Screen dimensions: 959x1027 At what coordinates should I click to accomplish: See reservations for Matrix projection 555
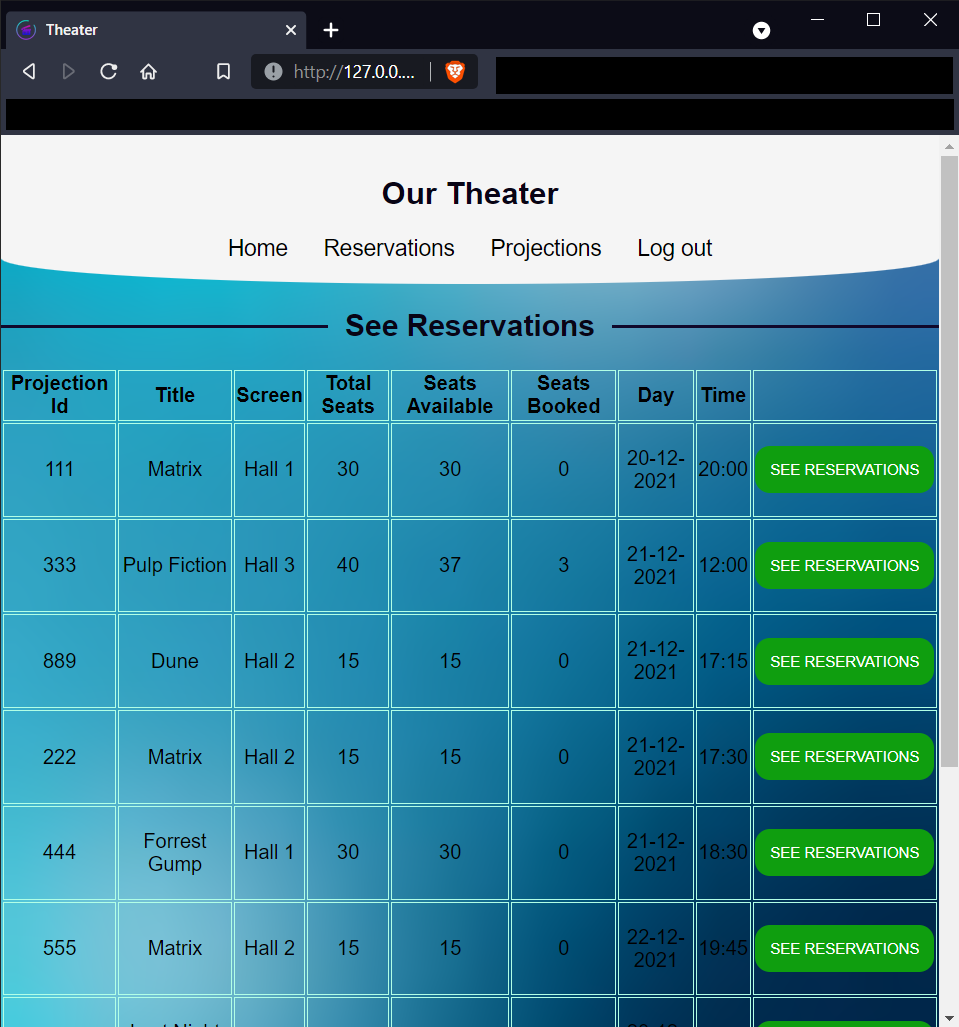(x=844, y=948)
